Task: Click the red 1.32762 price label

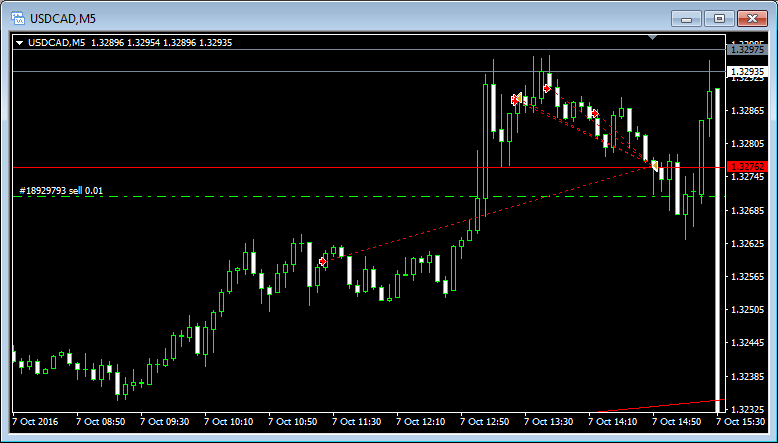Action: (x=747, y=167)
